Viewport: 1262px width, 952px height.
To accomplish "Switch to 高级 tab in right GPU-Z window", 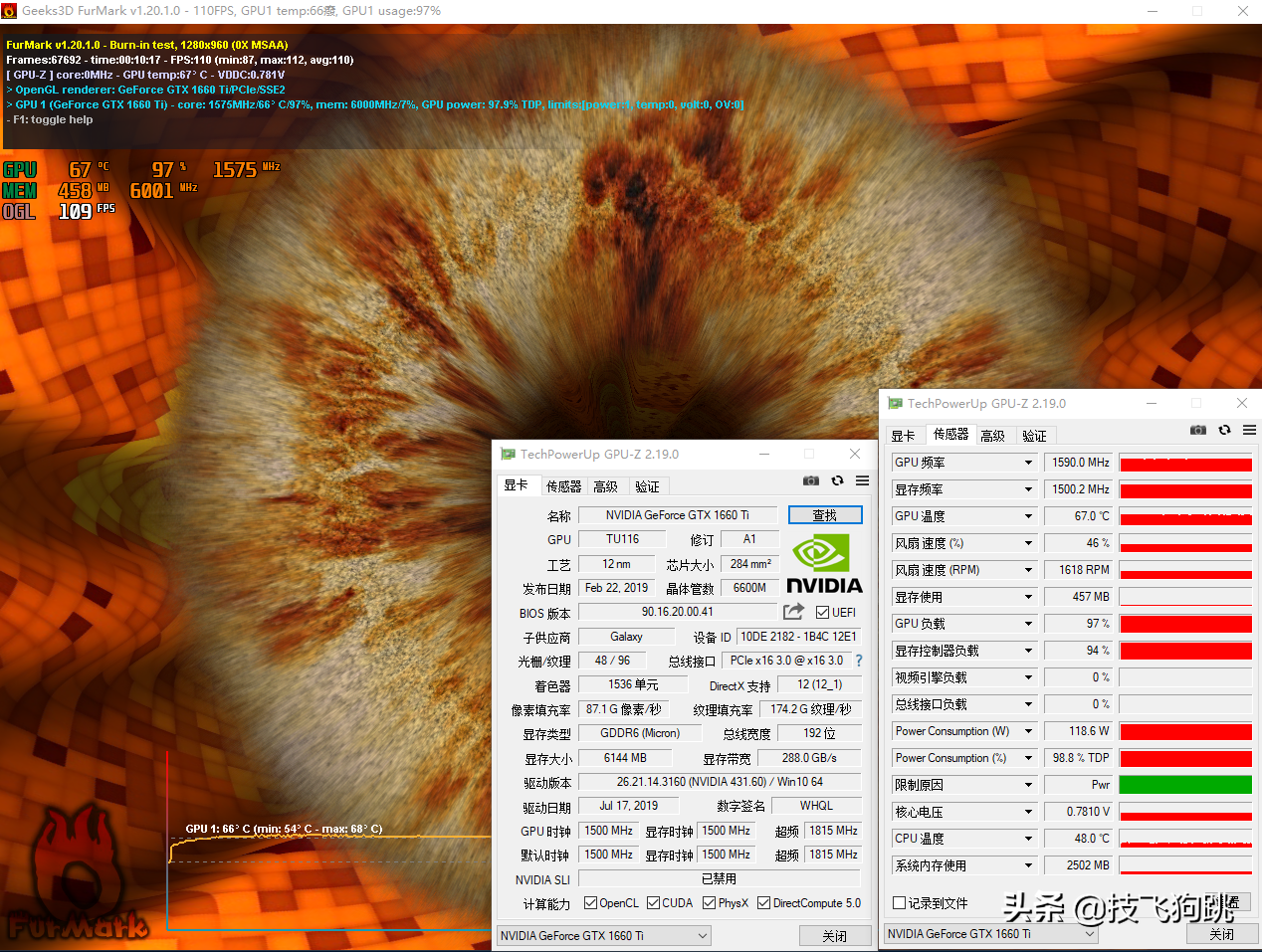I will pos(992,436).
